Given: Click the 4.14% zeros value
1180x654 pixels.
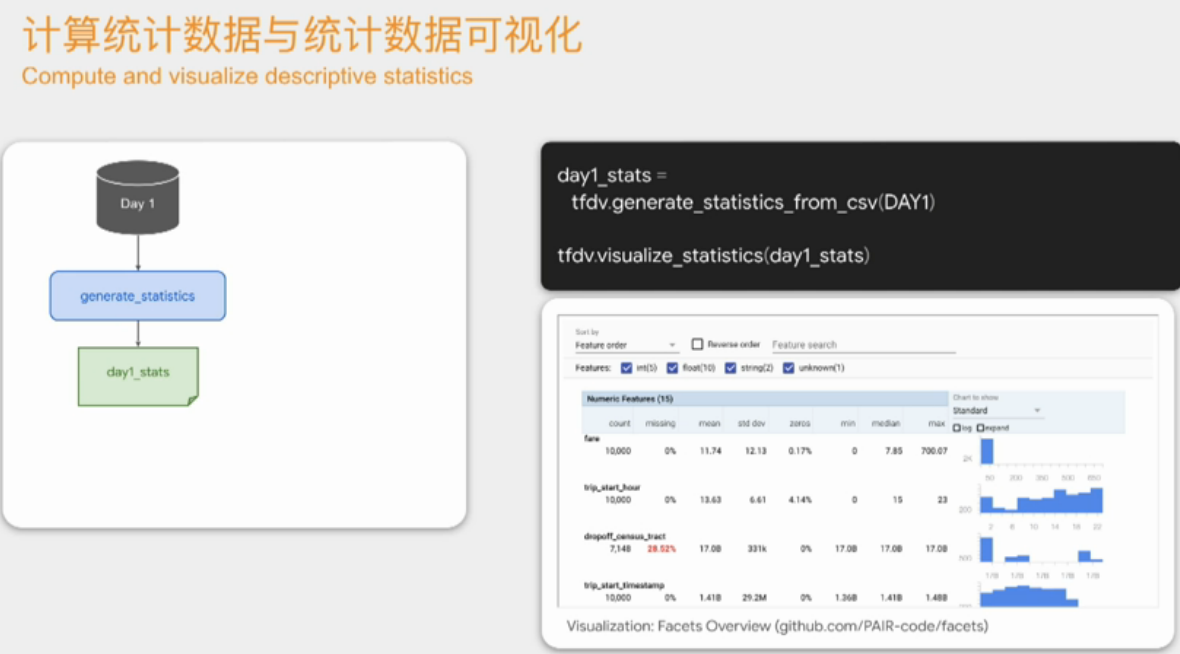Looking at the screenshot, I should coord(800,500).
